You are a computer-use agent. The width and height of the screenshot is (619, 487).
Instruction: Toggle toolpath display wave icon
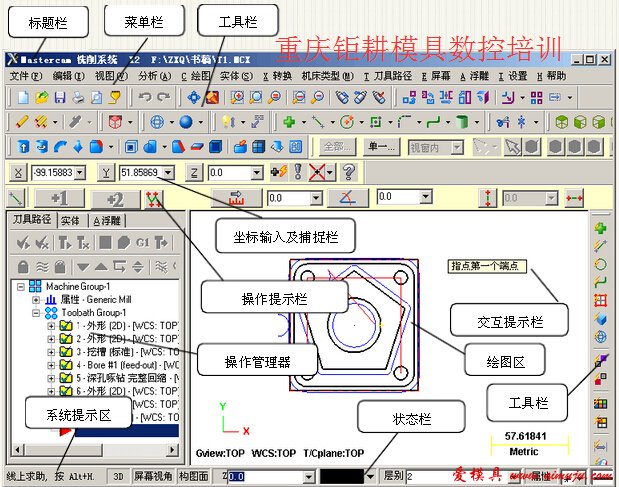42,267
